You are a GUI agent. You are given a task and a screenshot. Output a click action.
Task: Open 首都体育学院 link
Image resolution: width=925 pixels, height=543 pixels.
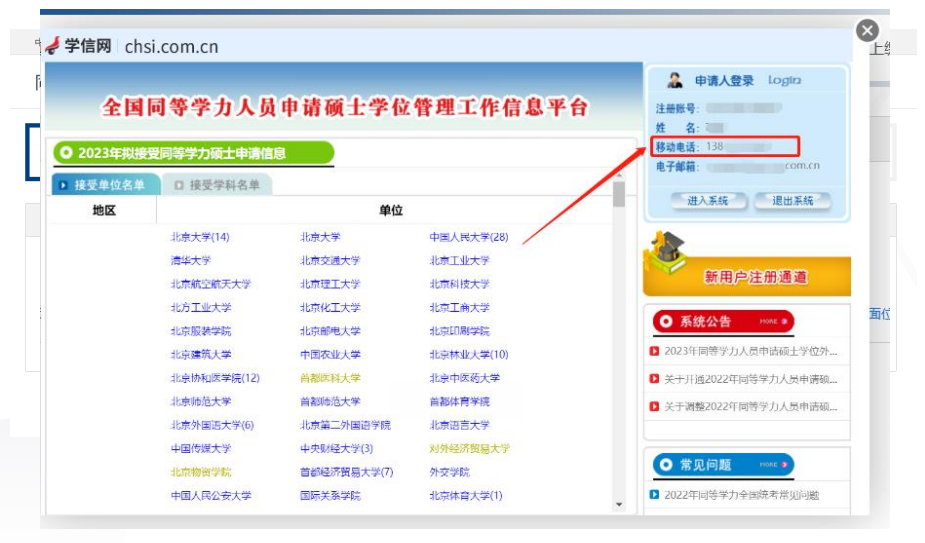point(460,401)
